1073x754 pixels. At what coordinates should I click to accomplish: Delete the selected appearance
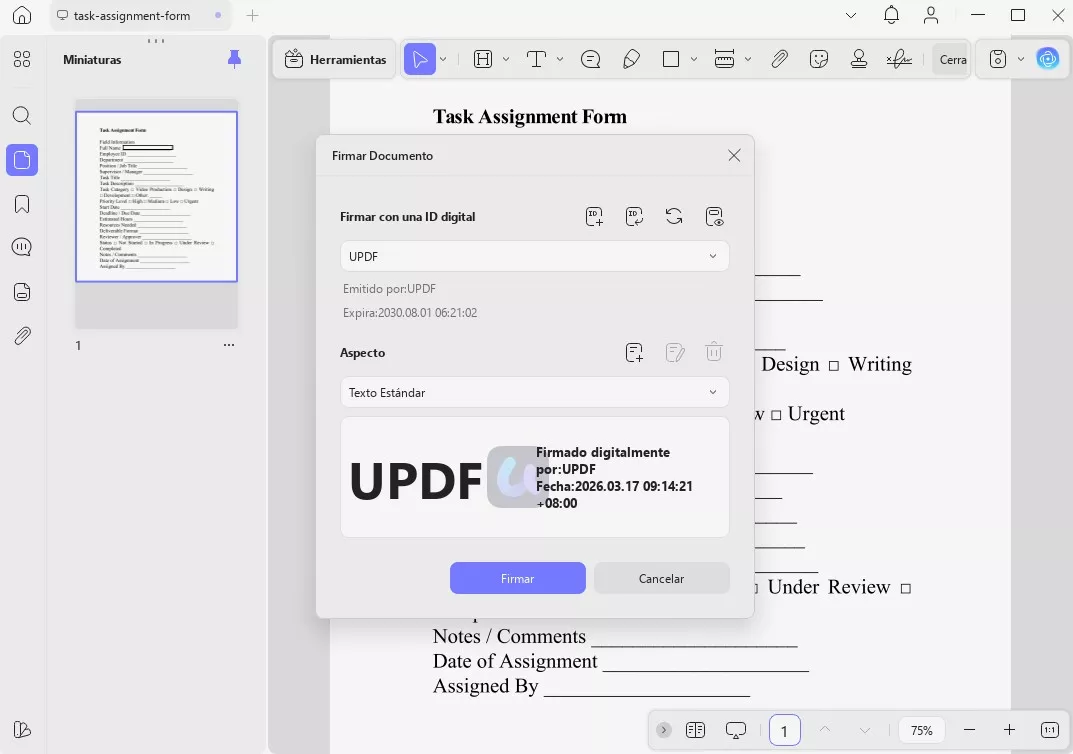coord(714,352)
